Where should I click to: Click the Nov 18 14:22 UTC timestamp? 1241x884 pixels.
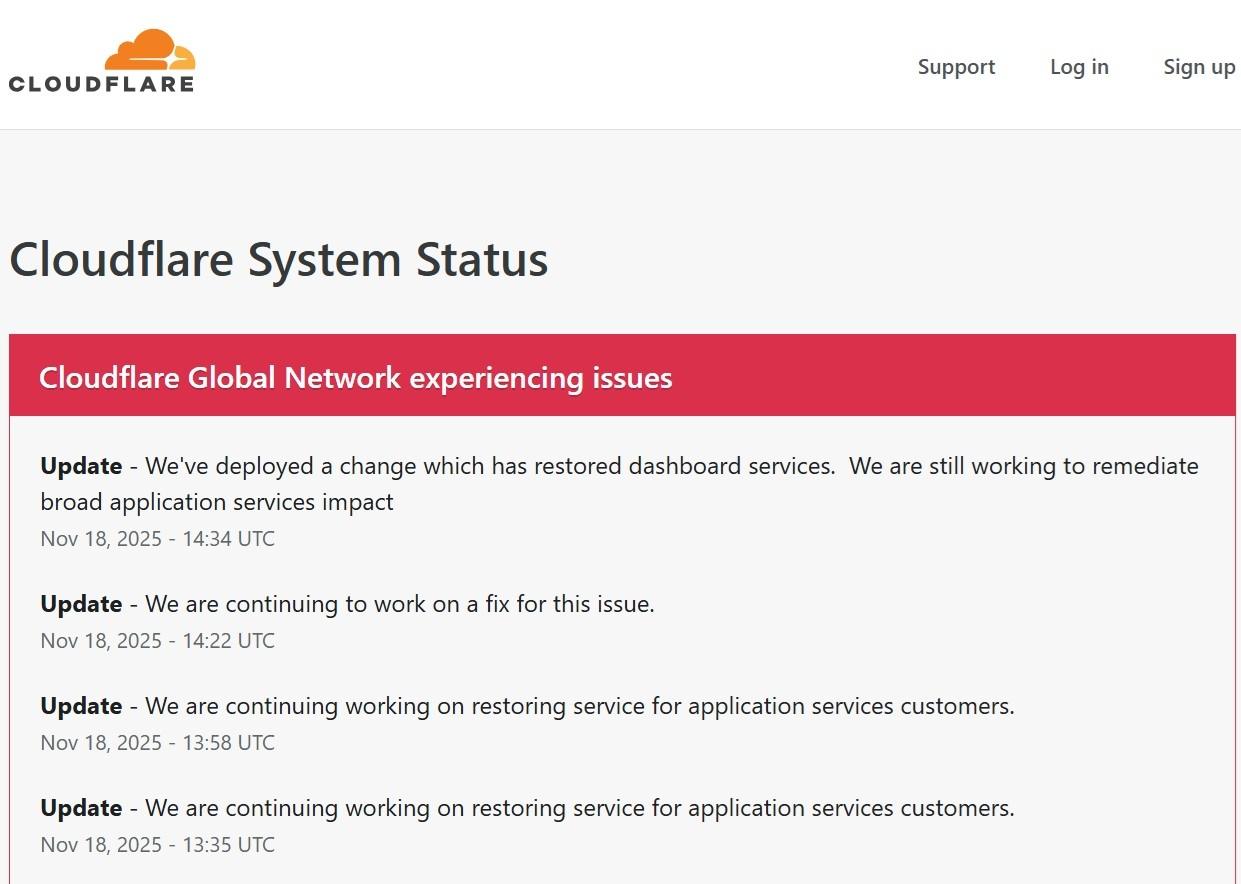(157, 641)
